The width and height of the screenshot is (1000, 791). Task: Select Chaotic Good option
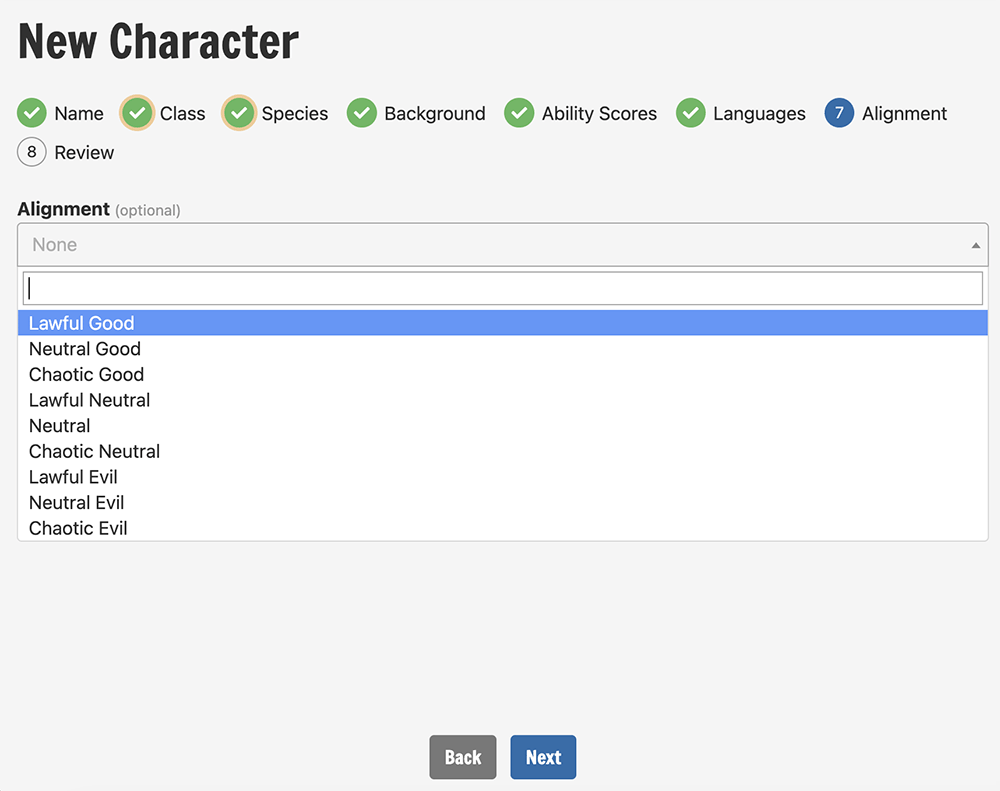coord(503,374)
